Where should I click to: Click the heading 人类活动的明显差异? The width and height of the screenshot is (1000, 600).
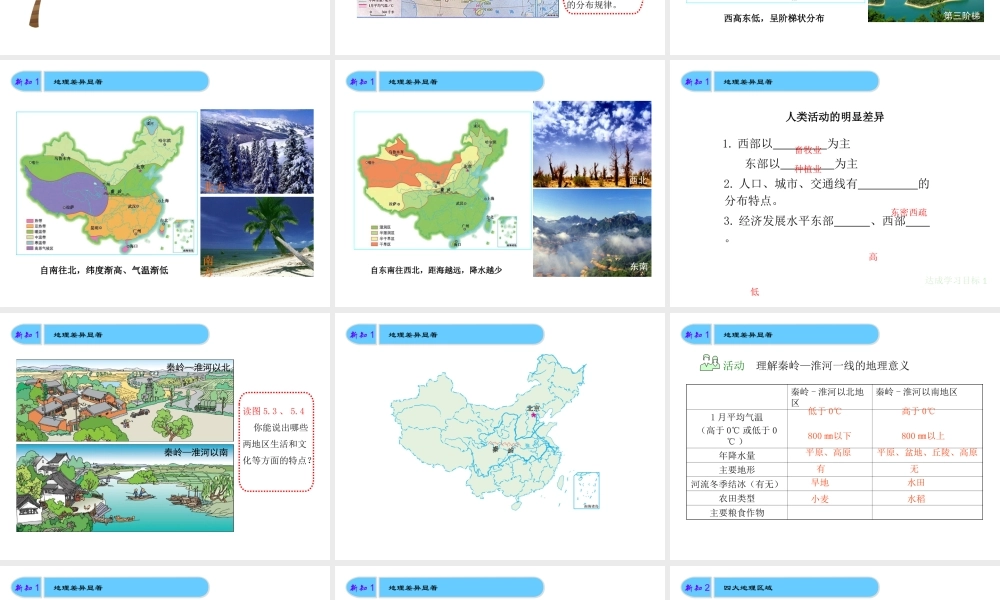(x=834, y=117)
